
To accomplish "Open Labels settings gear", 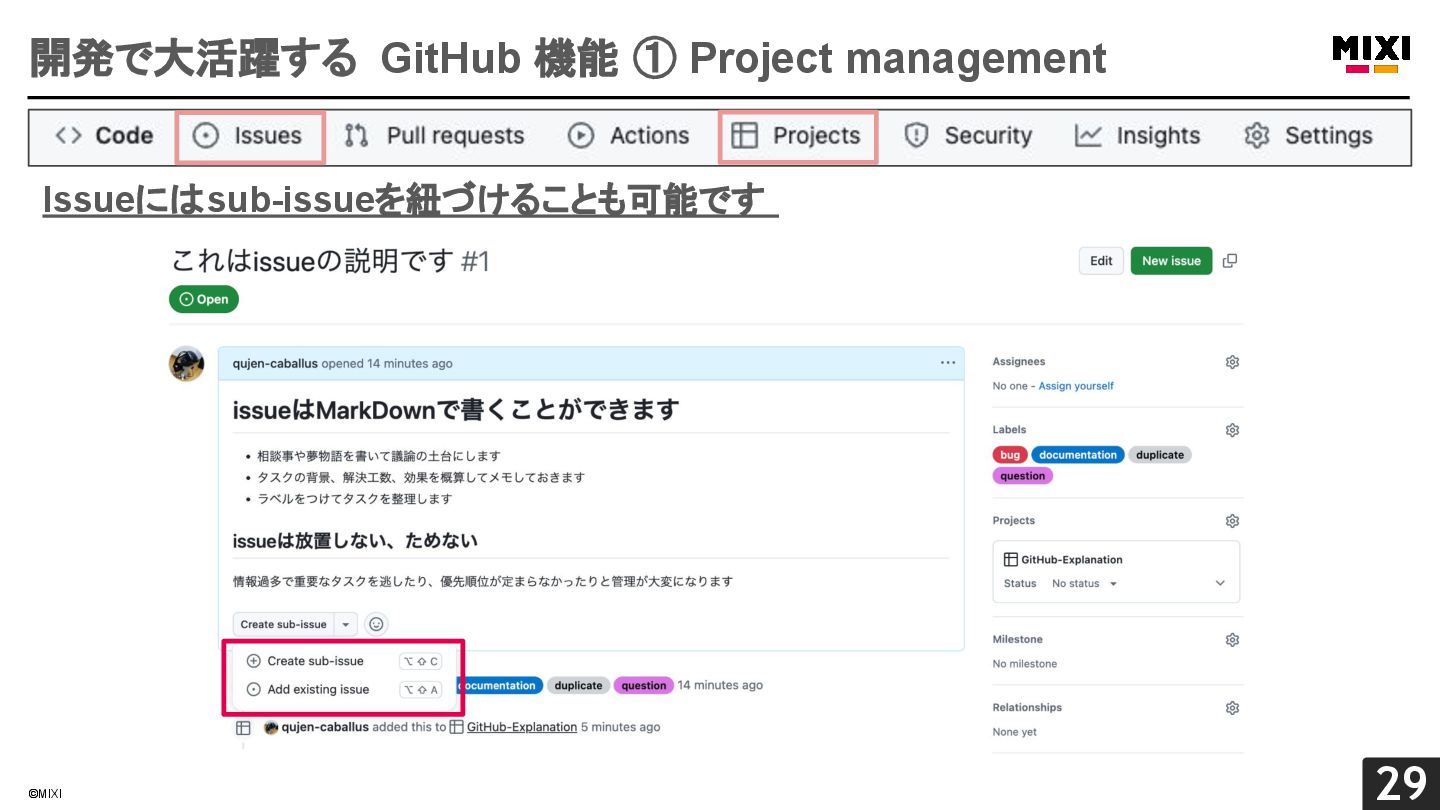I will [1232, 430].
